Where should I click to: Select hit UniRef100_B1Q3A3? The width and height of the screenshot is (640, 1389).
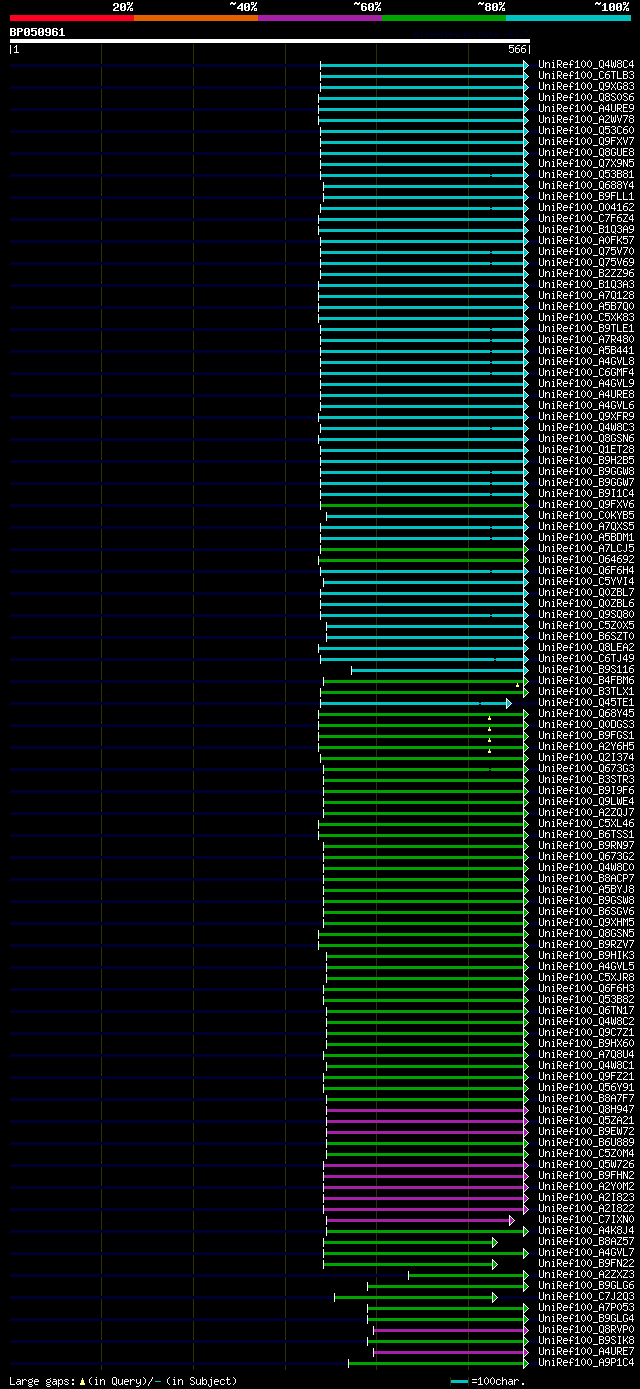coord(586,284)
